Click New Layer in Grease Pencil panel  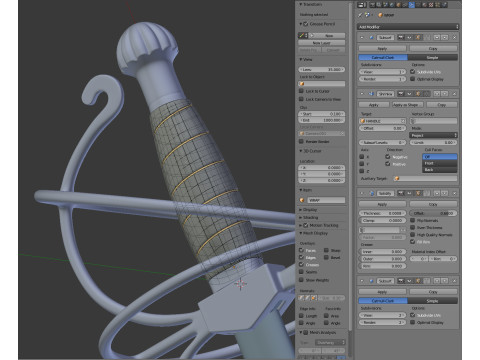[322, 43]
